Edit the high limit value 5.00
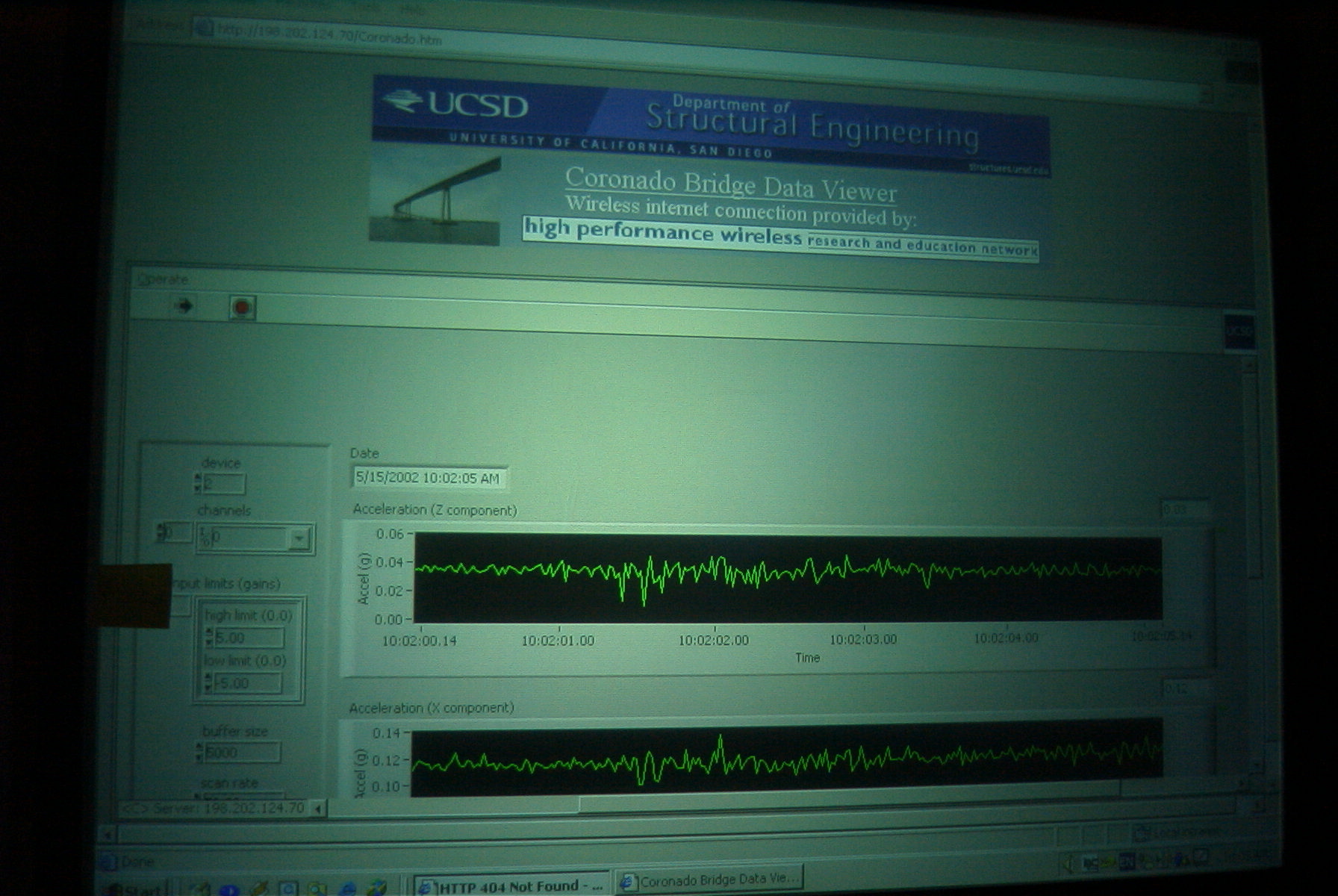1338x896 pixels. pos(249,638)
